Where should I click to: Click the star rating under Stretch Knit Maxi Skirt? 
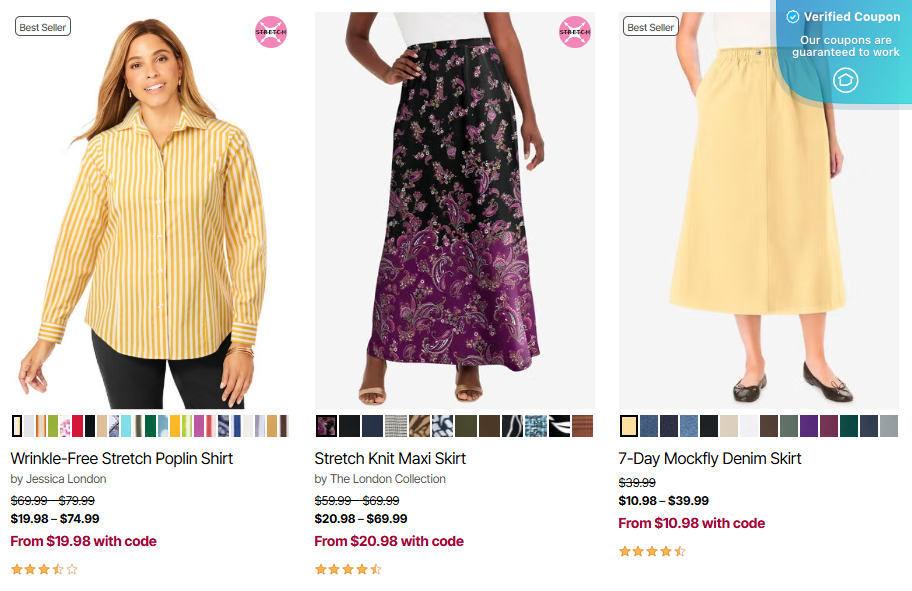coord(348,569)
